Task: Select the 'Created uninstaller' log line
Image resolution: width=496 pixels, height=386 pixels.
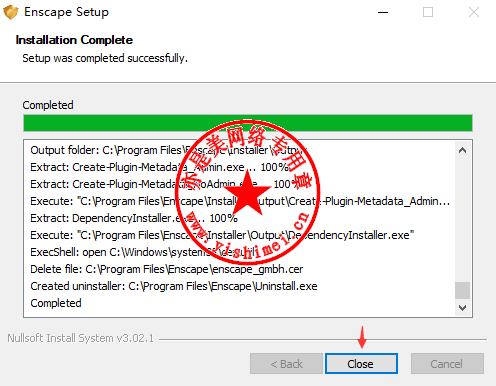Action: [174, 286]
